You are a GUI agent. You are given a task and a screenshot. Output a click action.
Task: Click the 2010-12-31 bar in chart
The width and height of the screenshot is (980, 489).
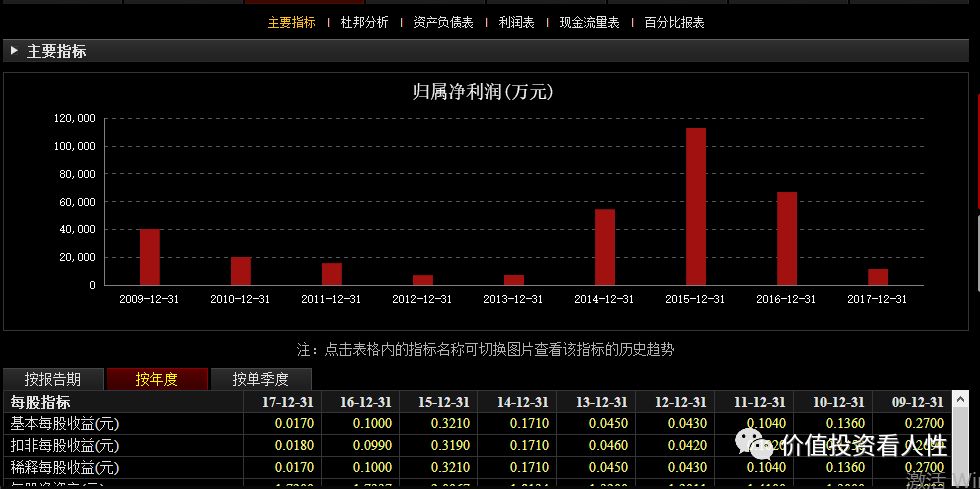241,271
